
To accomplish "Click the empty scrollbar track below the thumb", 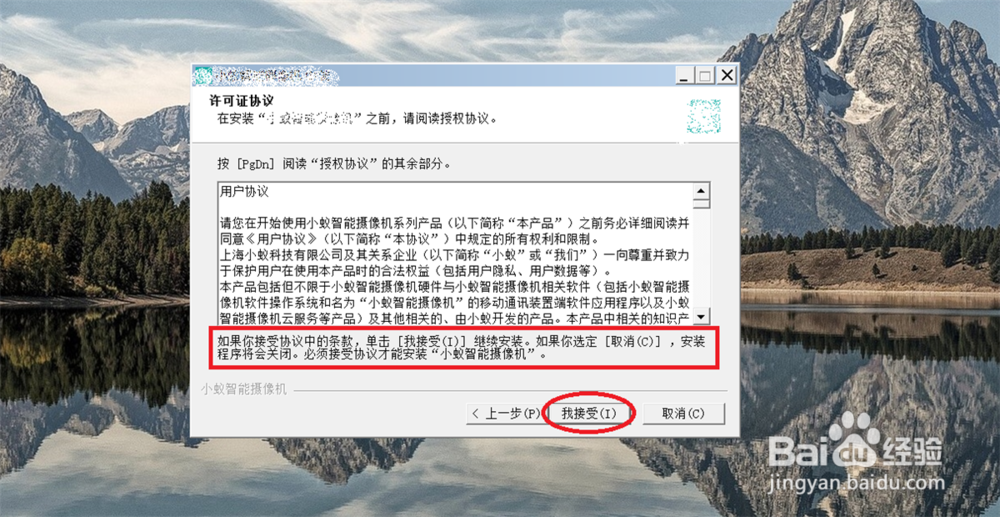I will (702, 258).
